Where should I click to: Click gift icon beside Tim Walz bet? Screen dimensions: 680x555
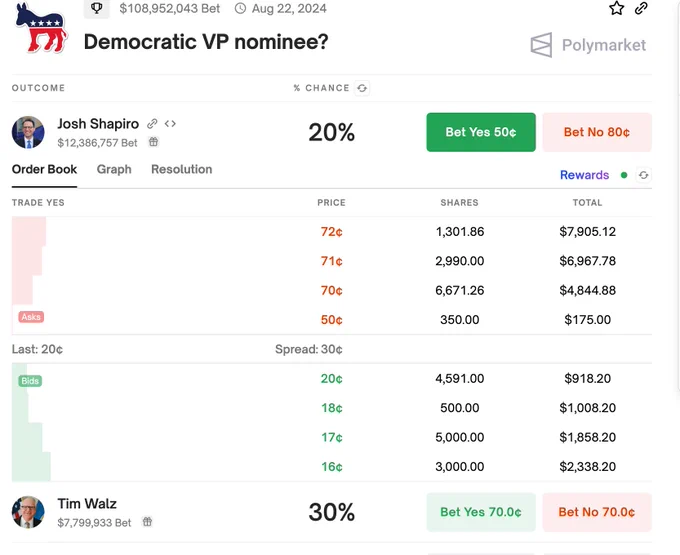coord(147,522)
